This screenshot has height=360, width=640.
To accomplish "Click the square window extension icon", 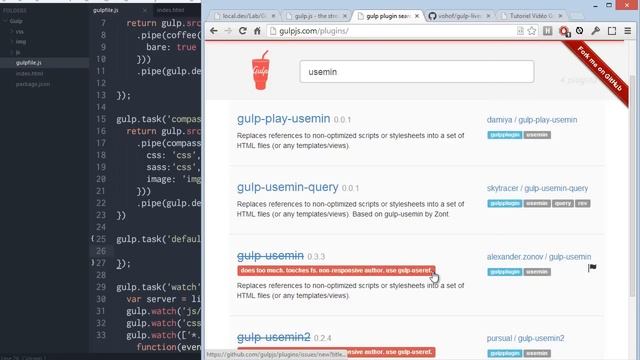I will (612, 31).
